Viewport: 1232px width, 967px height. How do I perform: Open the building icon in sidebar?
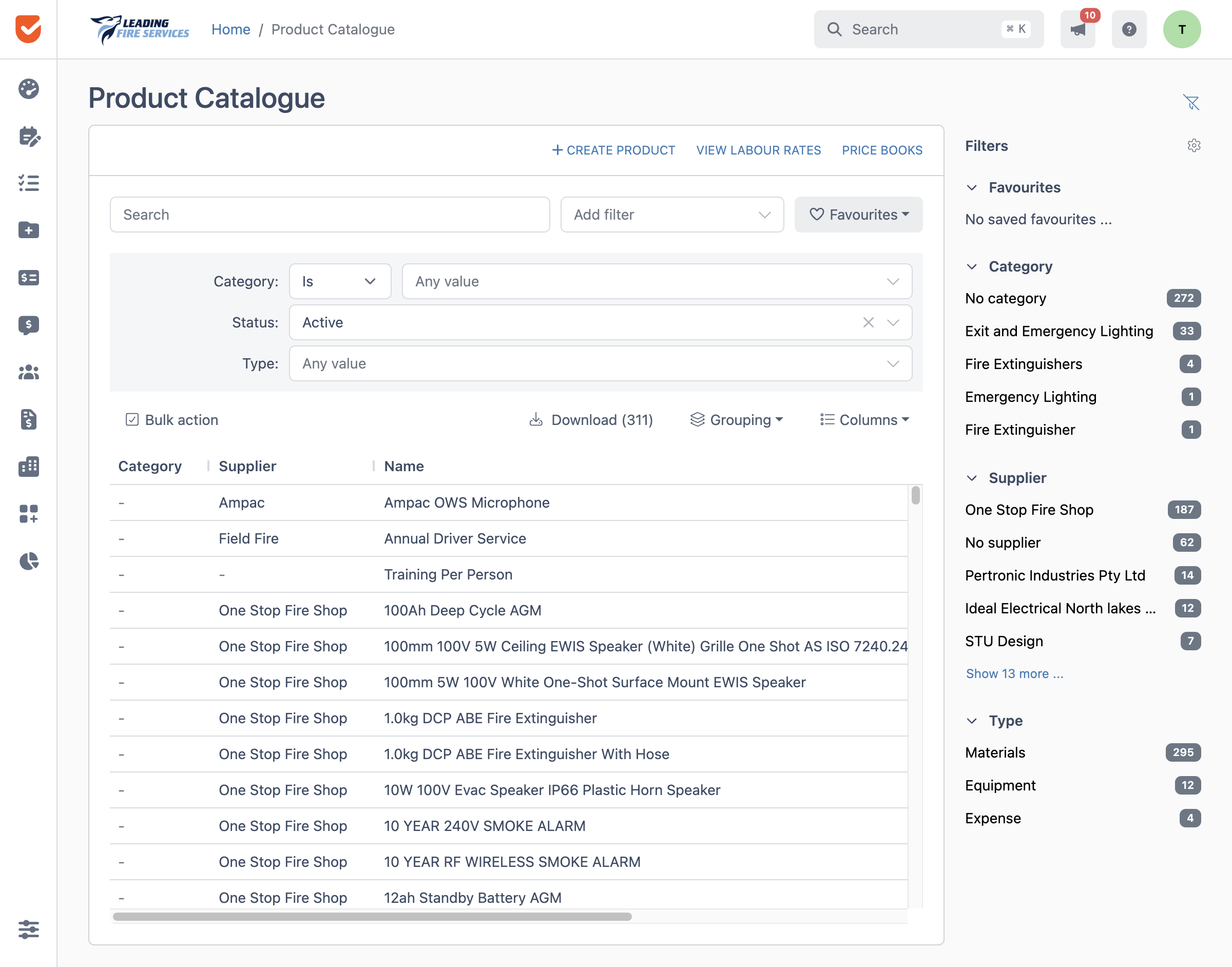[28, 467]
